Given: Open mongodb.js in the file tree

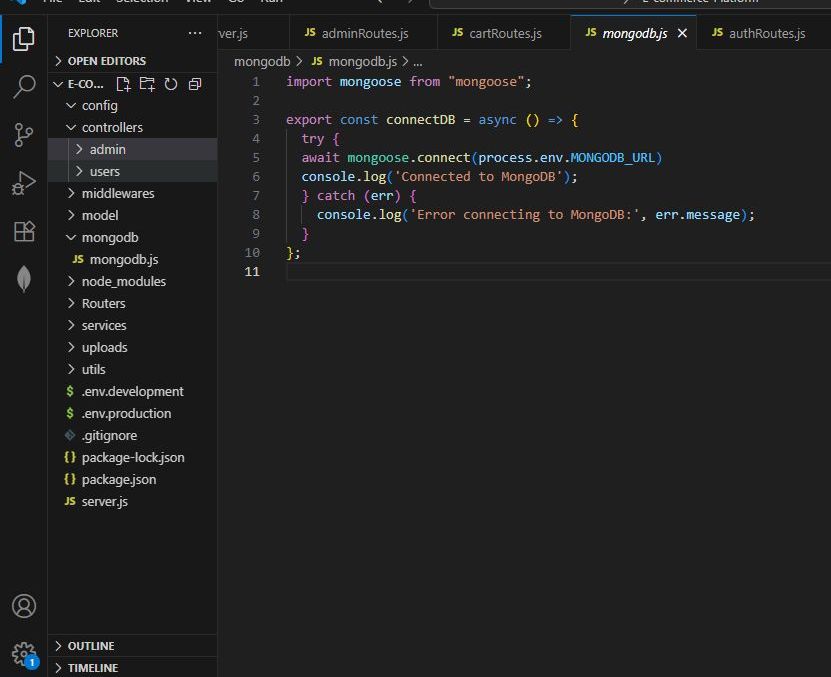Looking at the screenshot, I should 132,259.
